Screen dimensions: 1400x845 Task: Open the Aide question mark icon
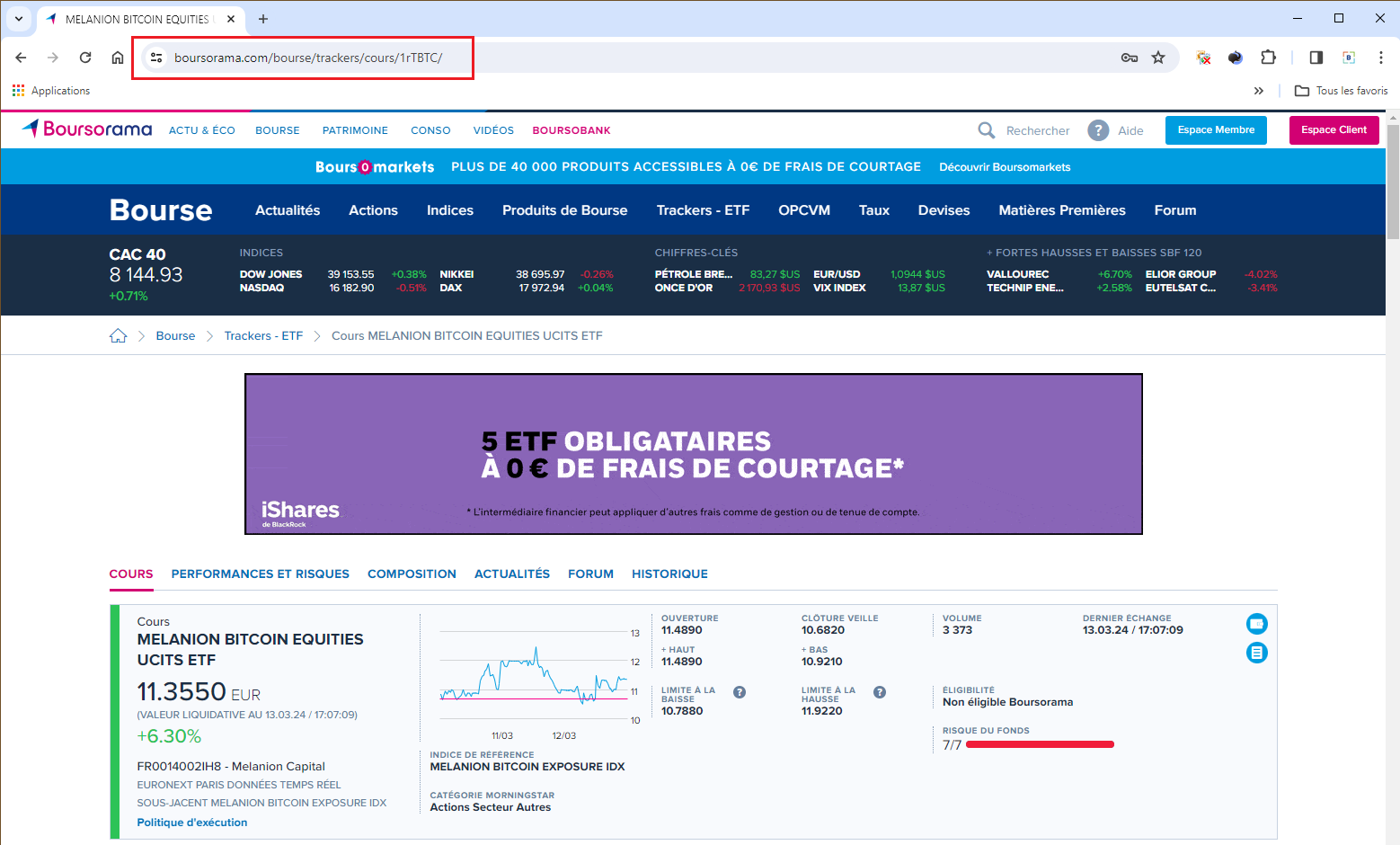point(1097,130)
